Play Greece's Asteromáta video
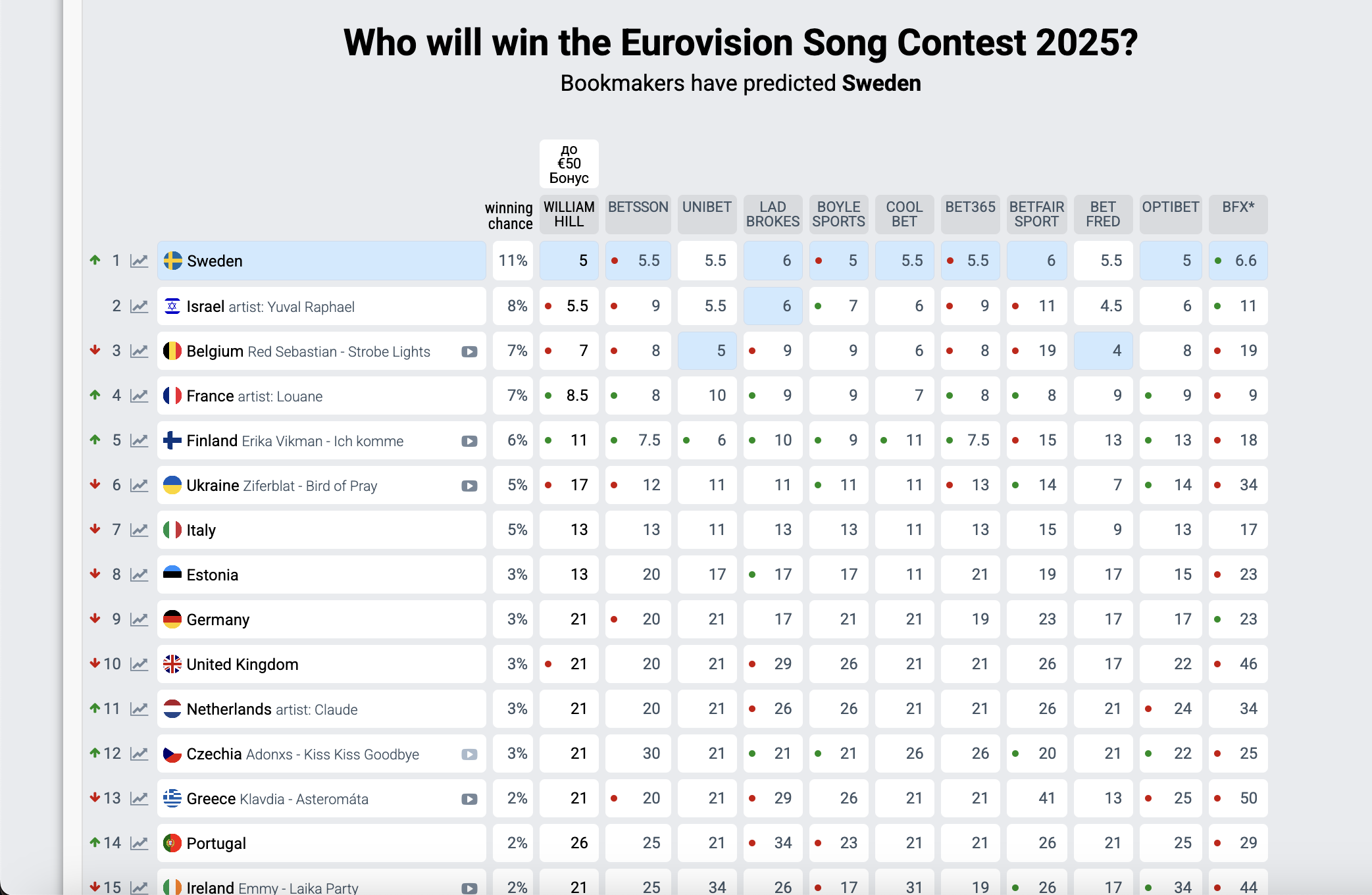This screenshot has width=1372, height=895. 469,799
